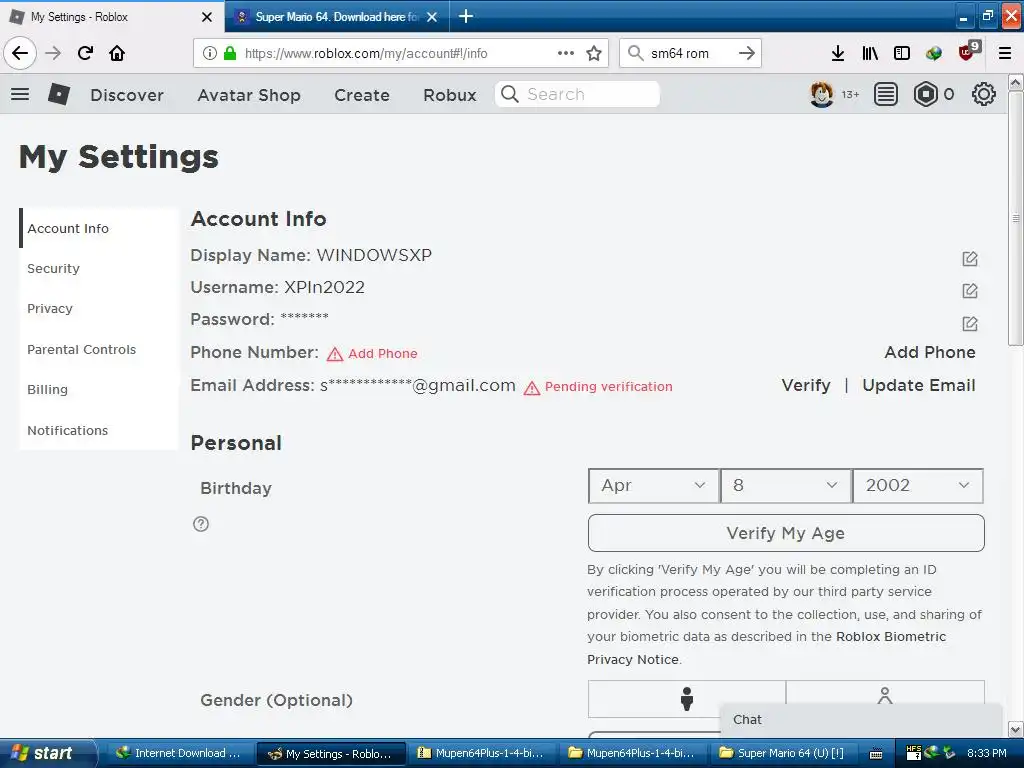Select the male gender option
This screenshot has height=768, width=1024.
686,699
